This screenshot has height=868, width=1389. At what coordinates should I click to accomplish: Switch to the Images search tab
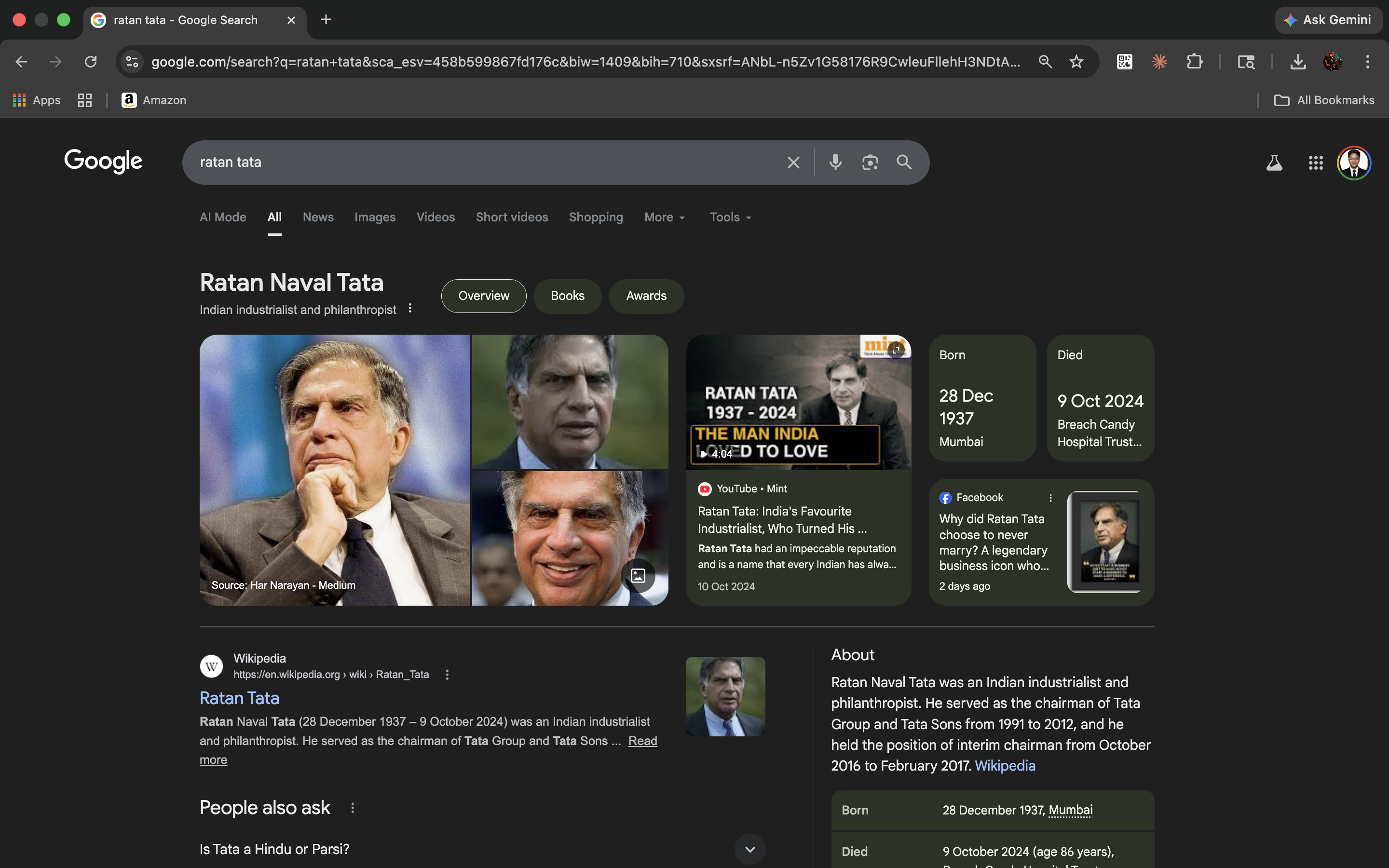(x=375, y=217)
